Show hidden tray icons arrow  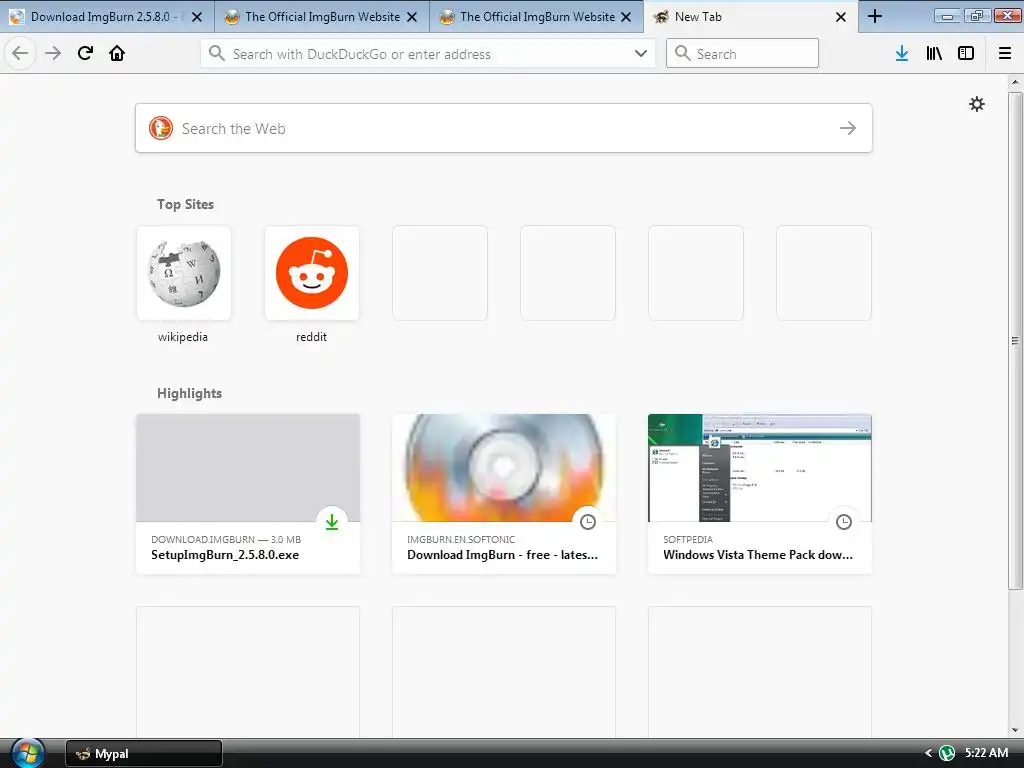pyautogui.click(x=928, y=753)
